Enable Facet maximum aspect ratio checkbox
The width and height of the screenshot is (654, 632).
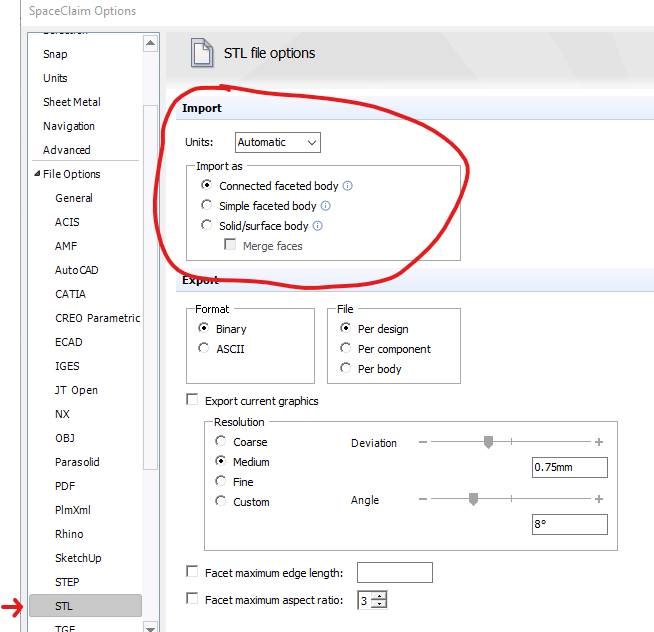192,598
